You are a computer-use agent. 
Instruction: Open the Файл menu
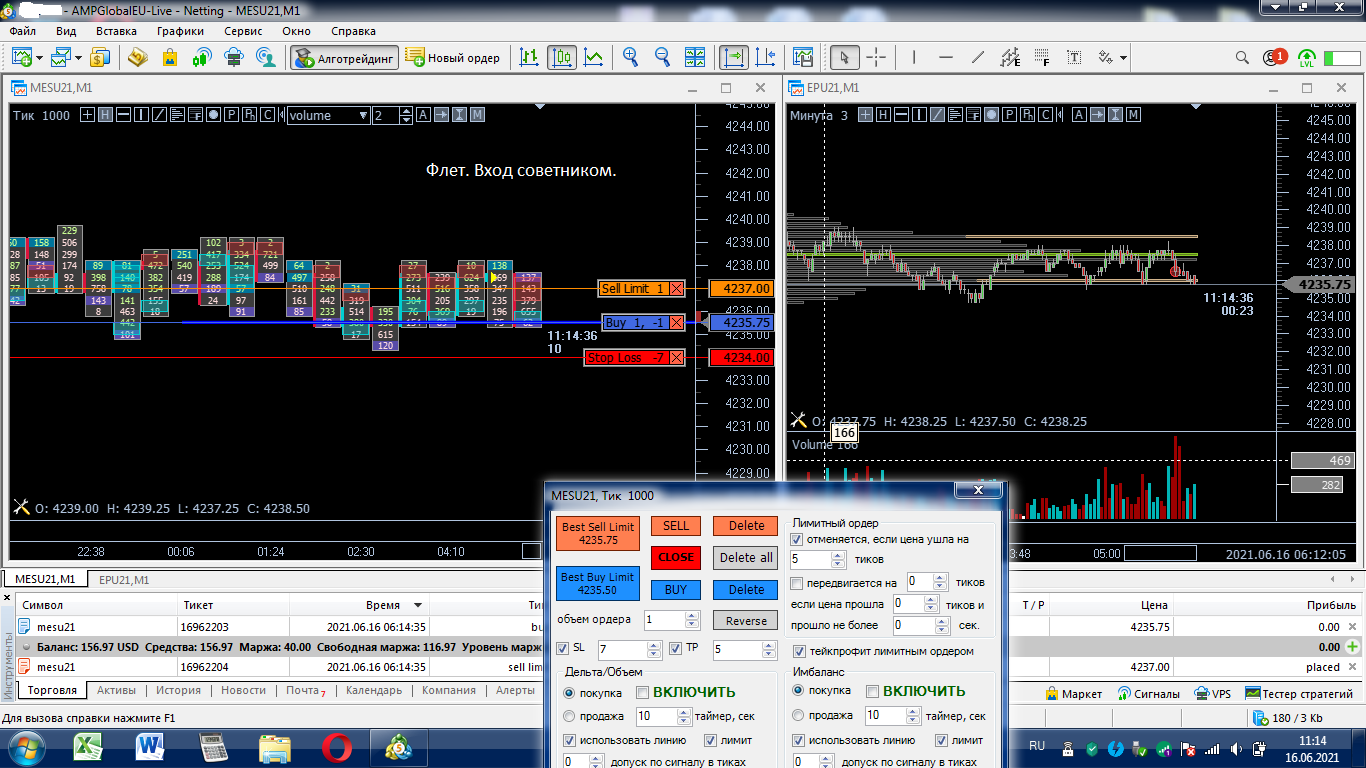coord(22,31)
